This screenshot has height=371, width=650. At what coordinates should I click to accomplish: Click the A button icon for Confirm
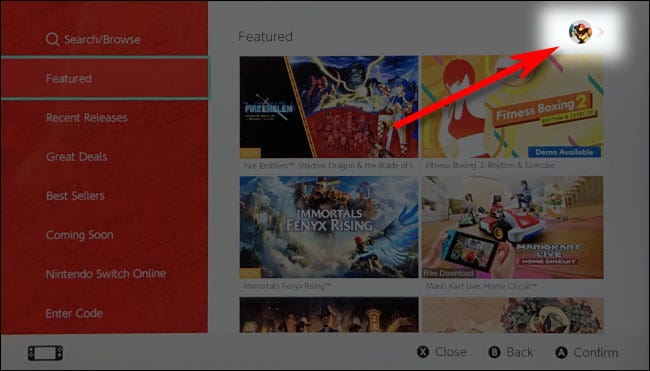tap(561, 353)
